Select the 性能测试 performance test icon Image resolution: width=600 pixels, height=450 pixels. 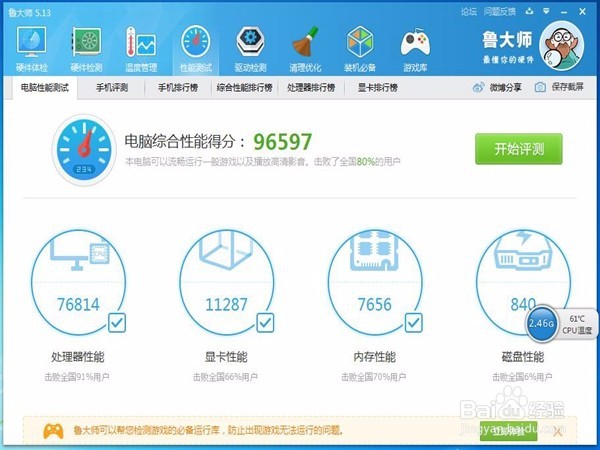[x=196, y=49]
